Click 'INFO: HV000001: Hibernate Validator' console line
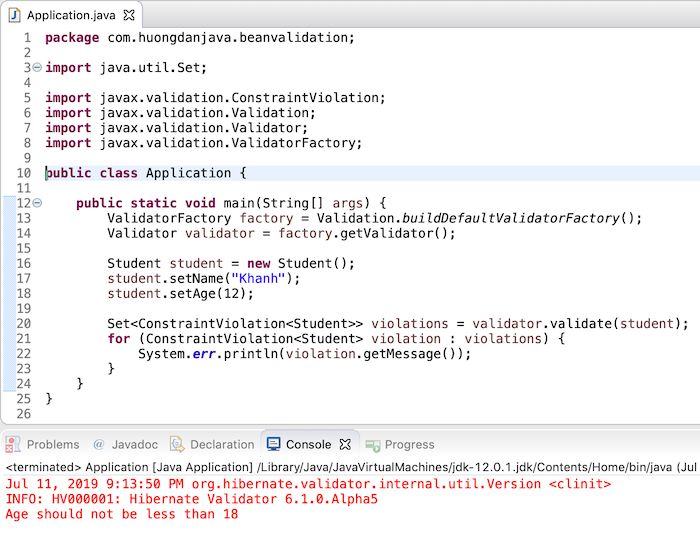This screenshot has width=700, height=539. tap(192, 499)
